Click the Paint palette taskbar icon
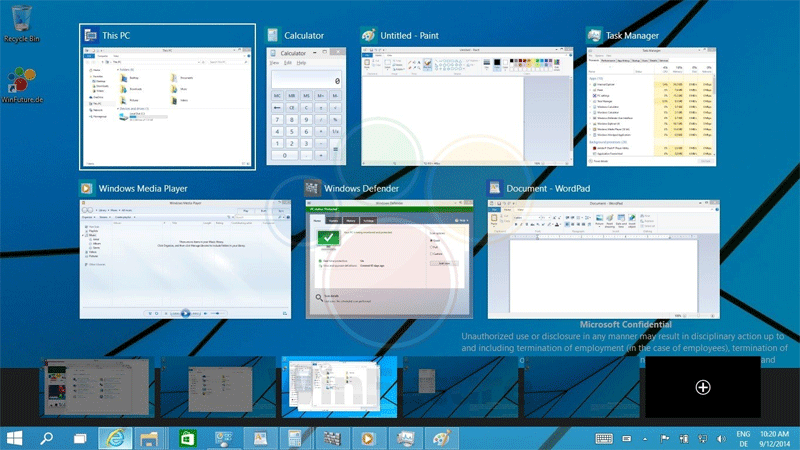 pyautogui.click(x=439, y=438)
